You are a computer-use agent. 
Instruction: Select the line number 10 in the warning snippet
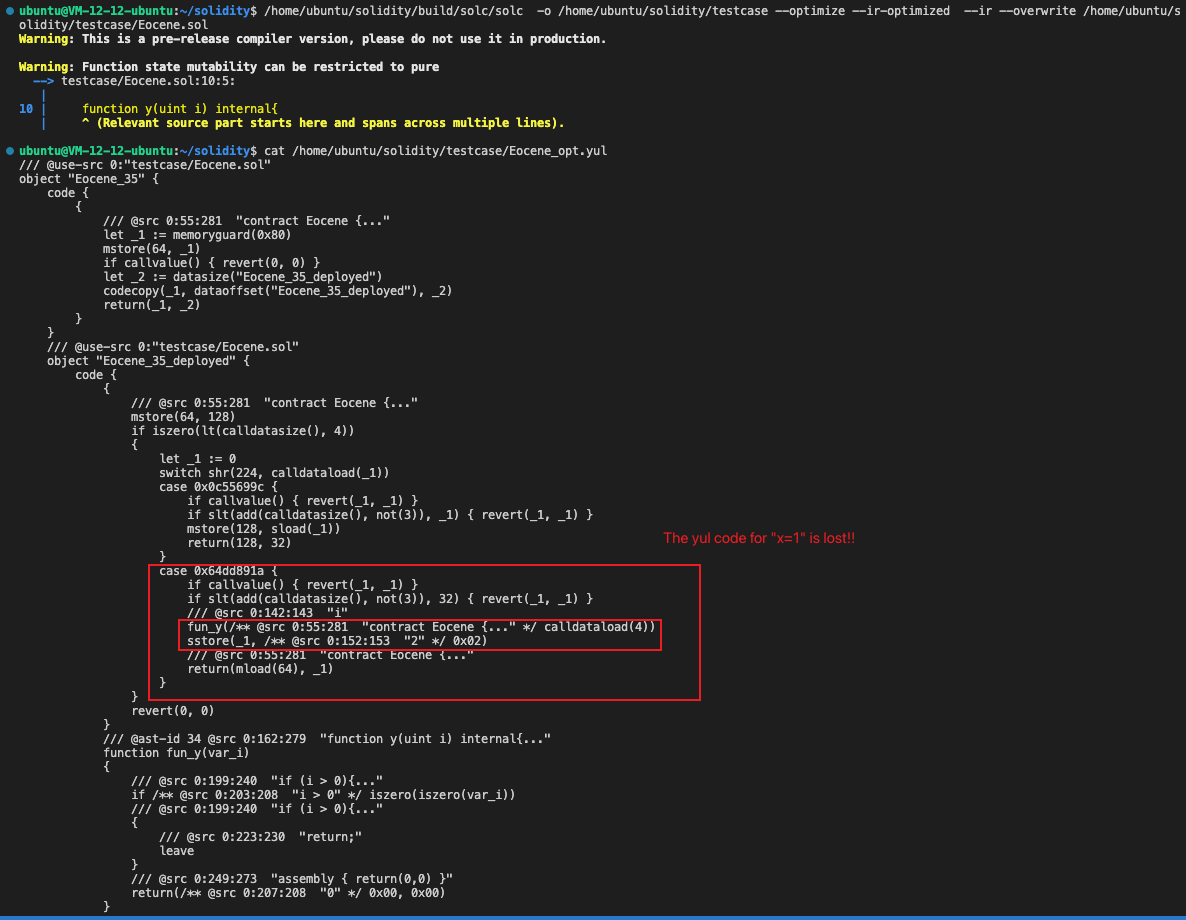(x=24, y=108)
